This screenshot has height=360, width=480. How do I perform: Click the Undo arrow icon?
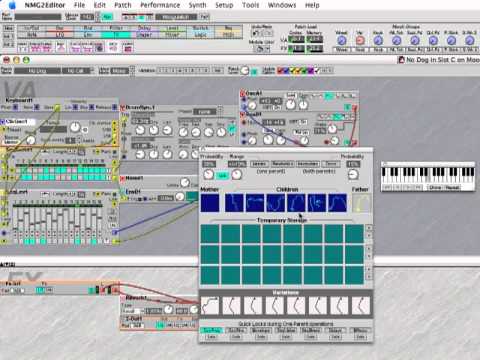(x=255, y=33)
